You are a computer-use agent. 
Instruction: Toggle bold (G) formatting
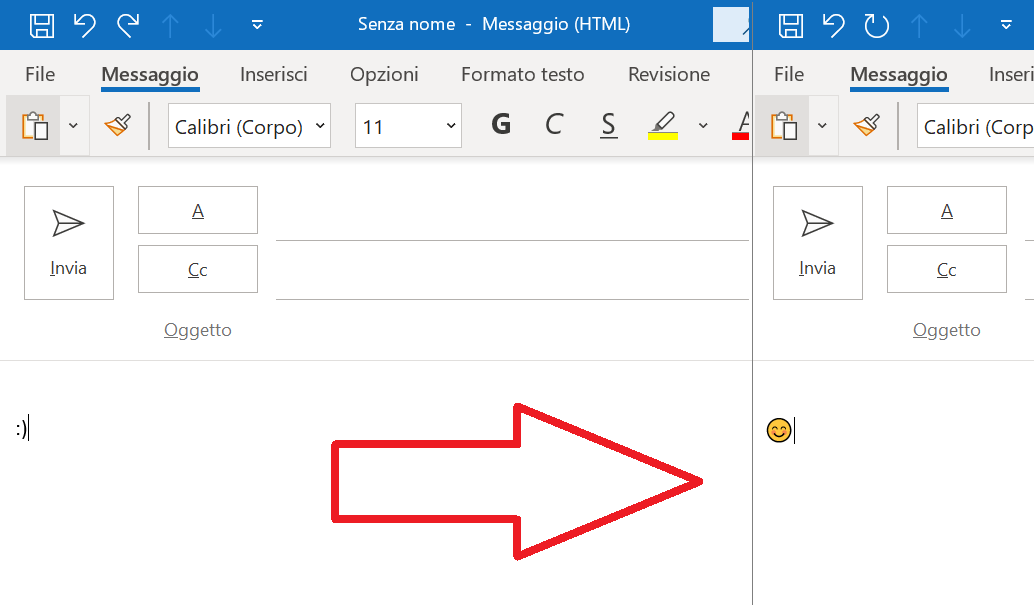pyautogui.click(x=501, y=125)
